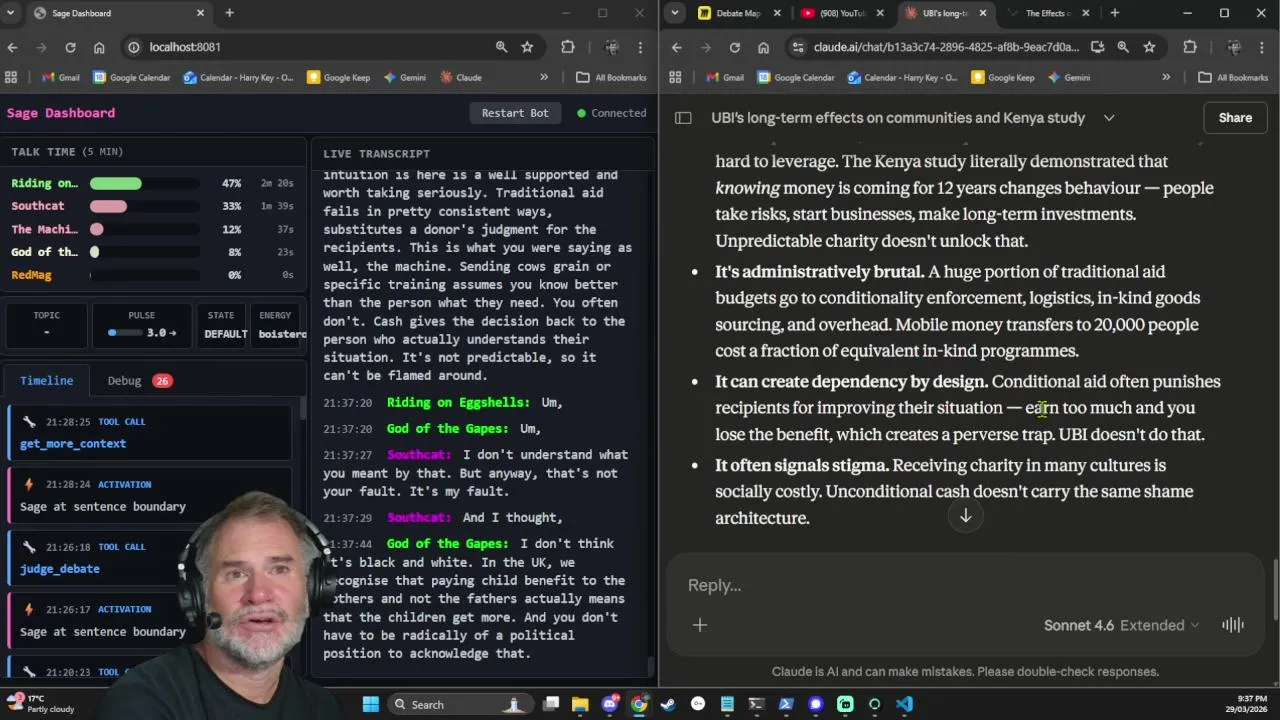Click the Share button in Claude
1280x720 pixels.
tap(1235, 118)
